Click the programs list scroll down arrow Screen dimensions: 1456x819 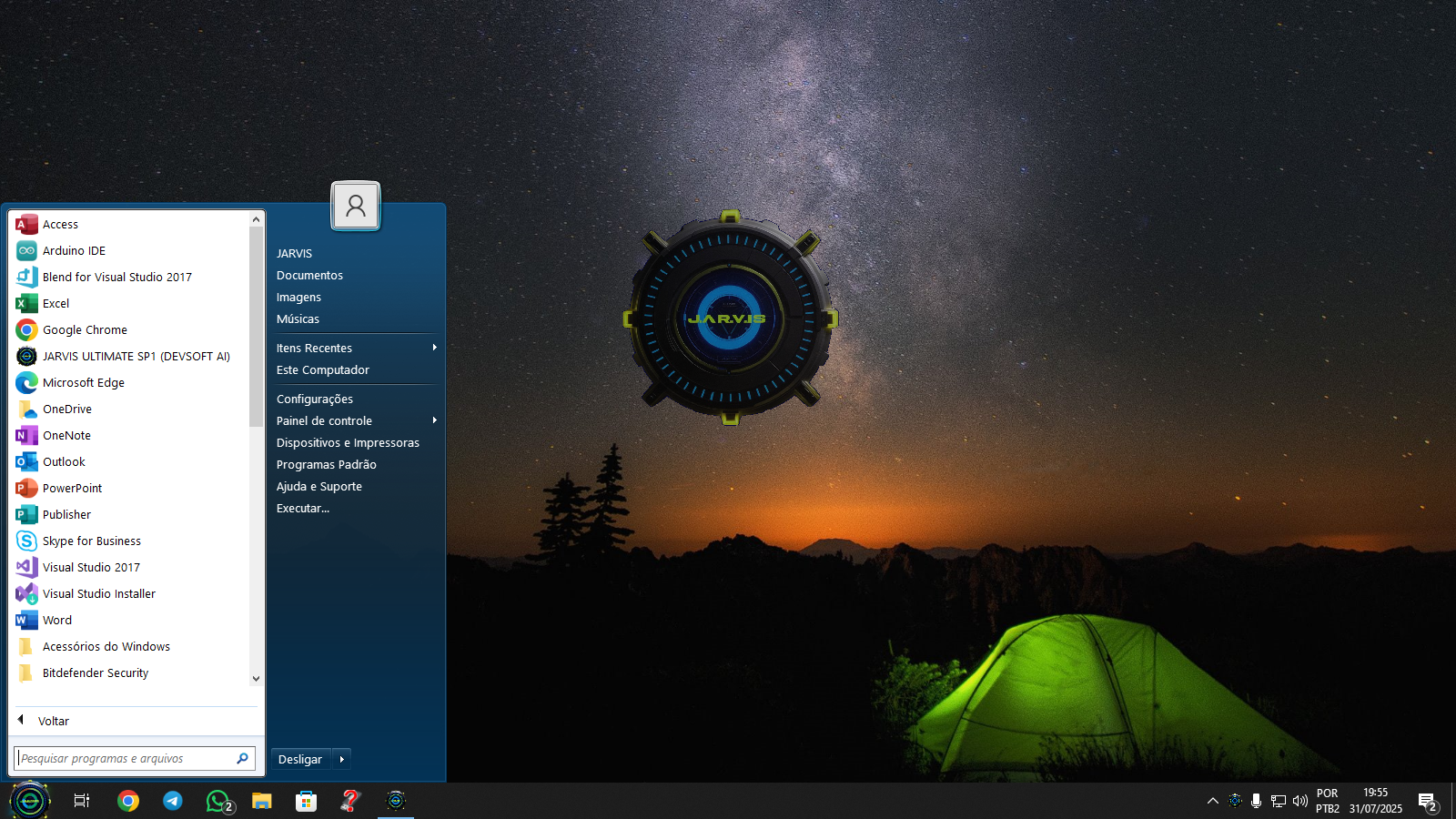click(x=256, y=678)
